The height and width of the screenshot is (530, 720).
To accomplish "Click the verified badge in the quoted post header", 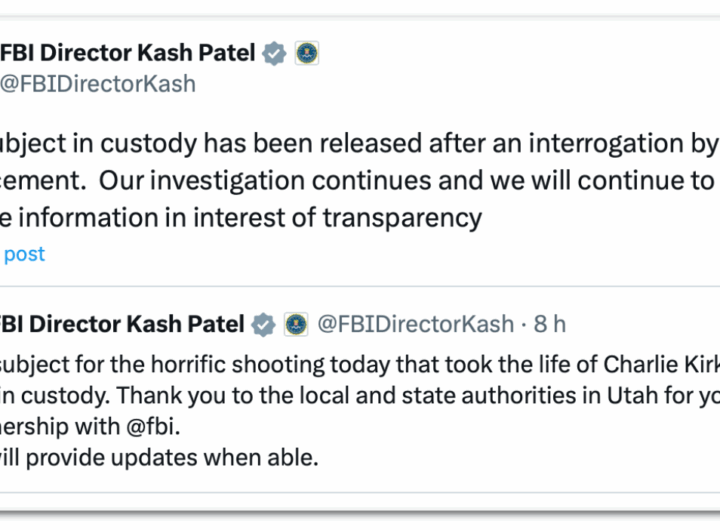I will [x=263, y=324].
